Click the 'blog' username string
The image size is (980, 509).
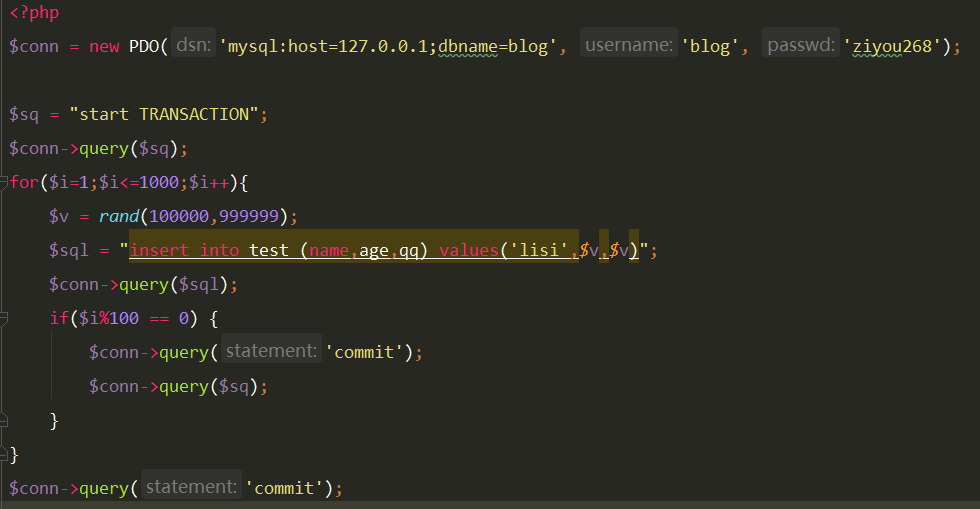click(710, 46)
